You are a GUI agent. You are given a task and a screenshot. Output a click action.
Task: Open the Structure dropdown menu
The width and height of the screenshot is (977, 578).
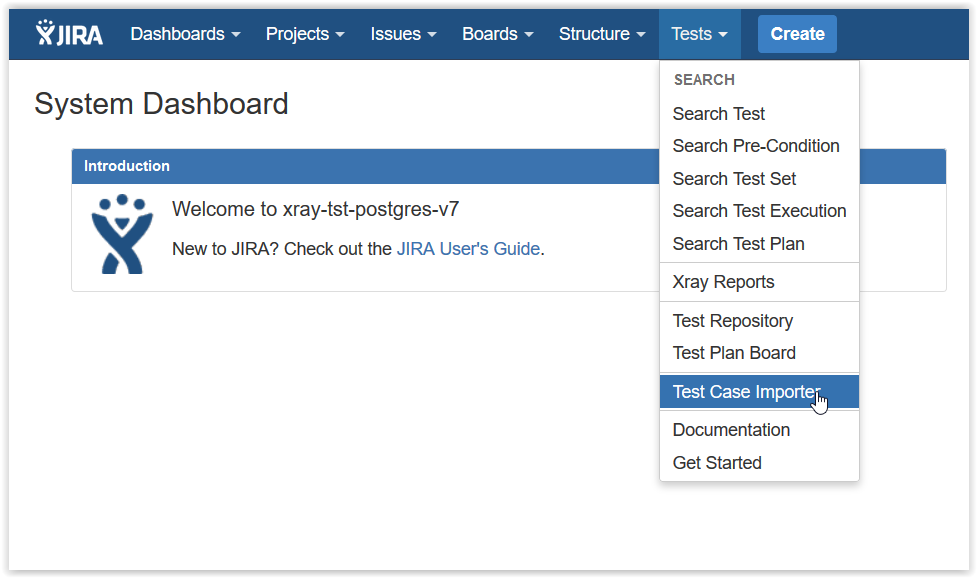coord(602,34)
